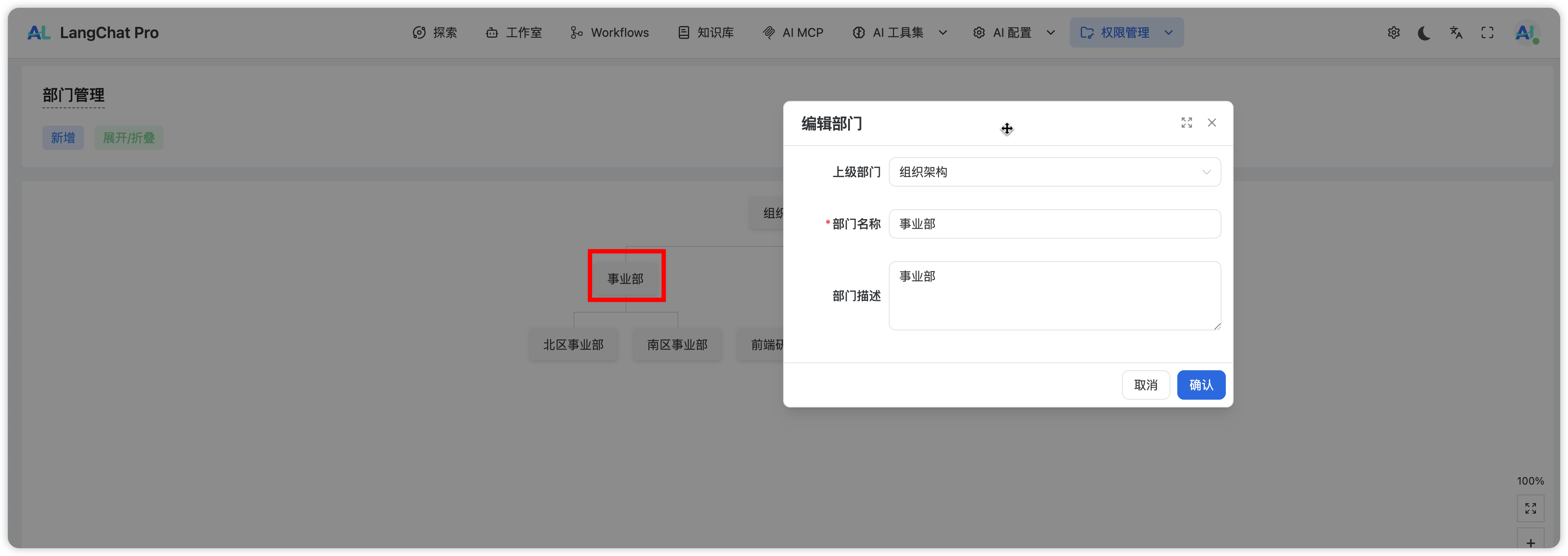Open the language translation icon
This screenshot has width=1568, height=556.
click(x=1456, y=33)
